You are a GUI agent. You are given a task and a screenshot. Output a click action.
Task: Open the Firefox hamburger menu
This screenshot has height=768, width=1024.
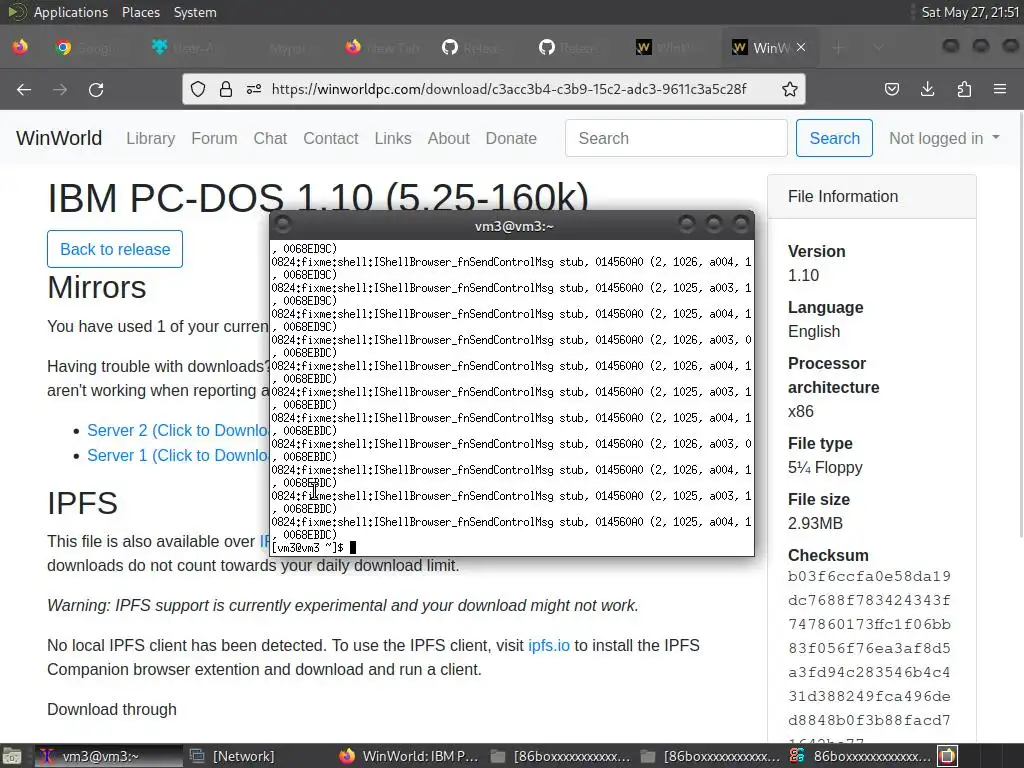(x=1000, y=89)
